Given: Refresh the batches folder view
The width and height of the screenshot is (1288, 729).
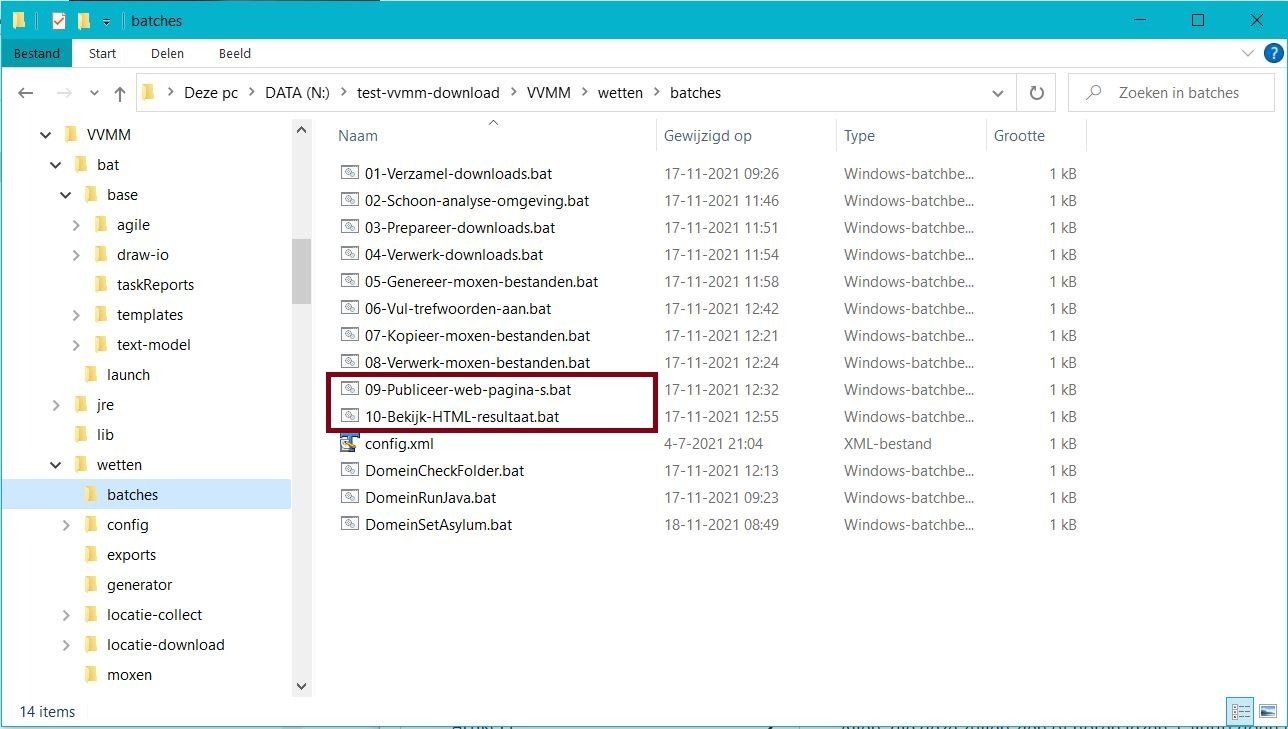Looking at the screenshot, I should click(x=1036, y=93).
